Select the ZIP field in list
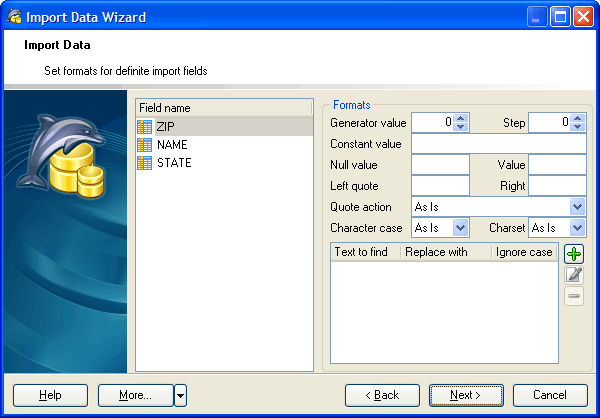This screenshot has width=600, height=418. pyautogui.click(x=164, y=126)
